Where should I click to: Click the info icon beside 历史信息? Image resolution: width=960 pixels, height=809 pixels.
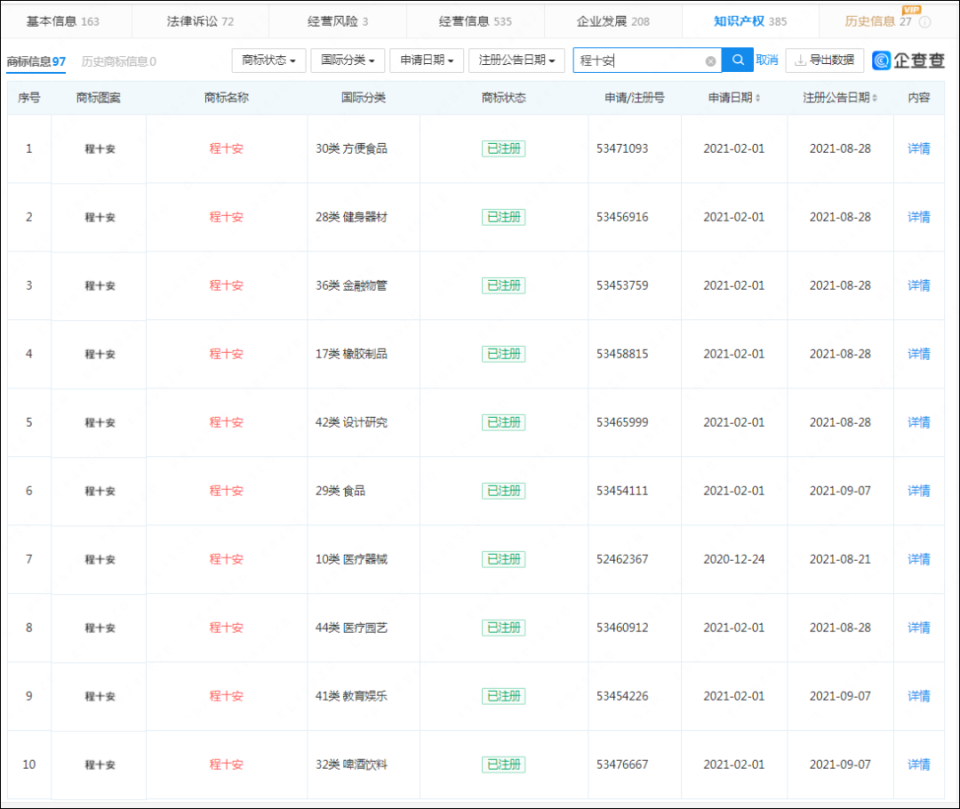(925, 22)
